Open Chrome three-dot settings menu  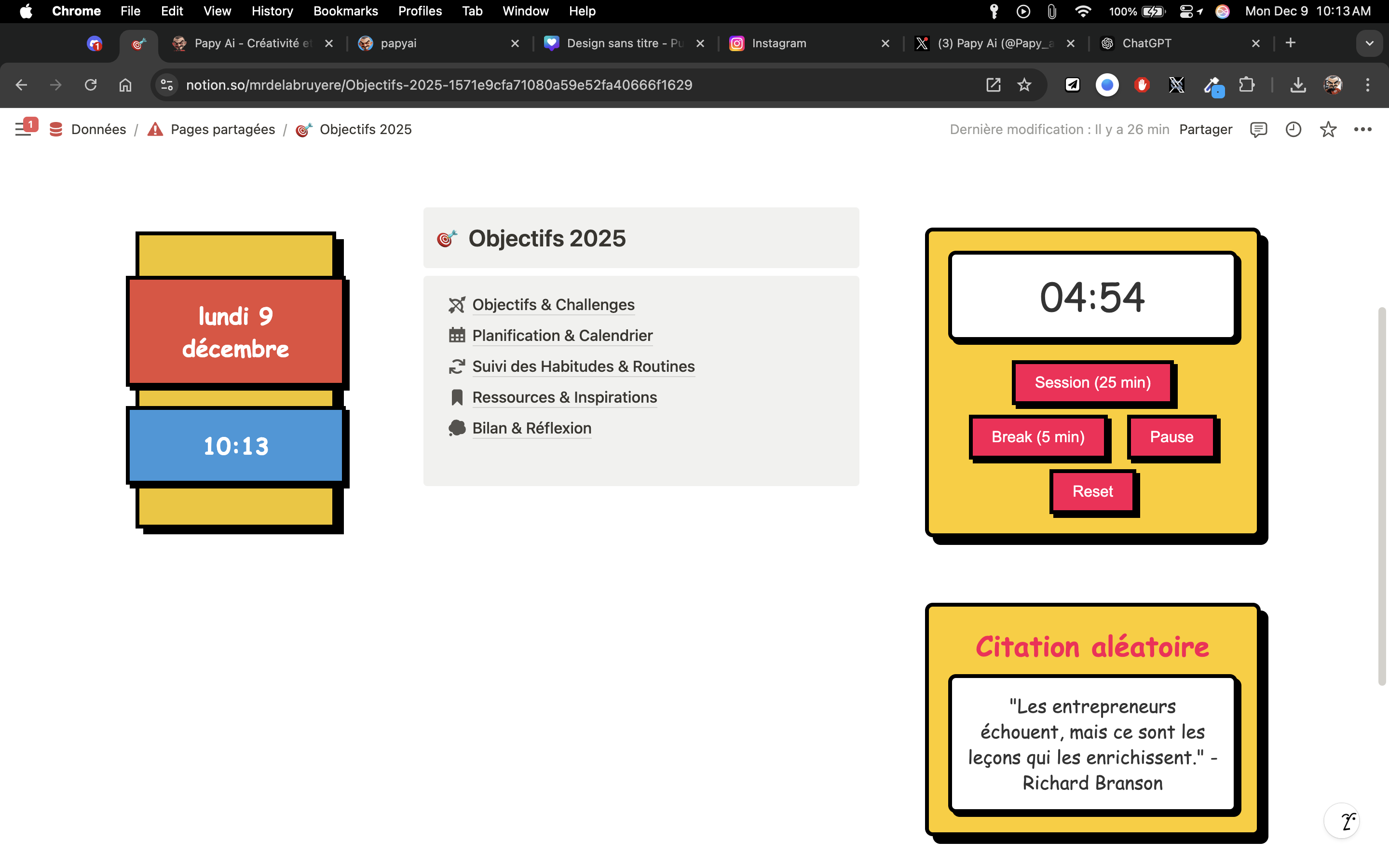1368,85
